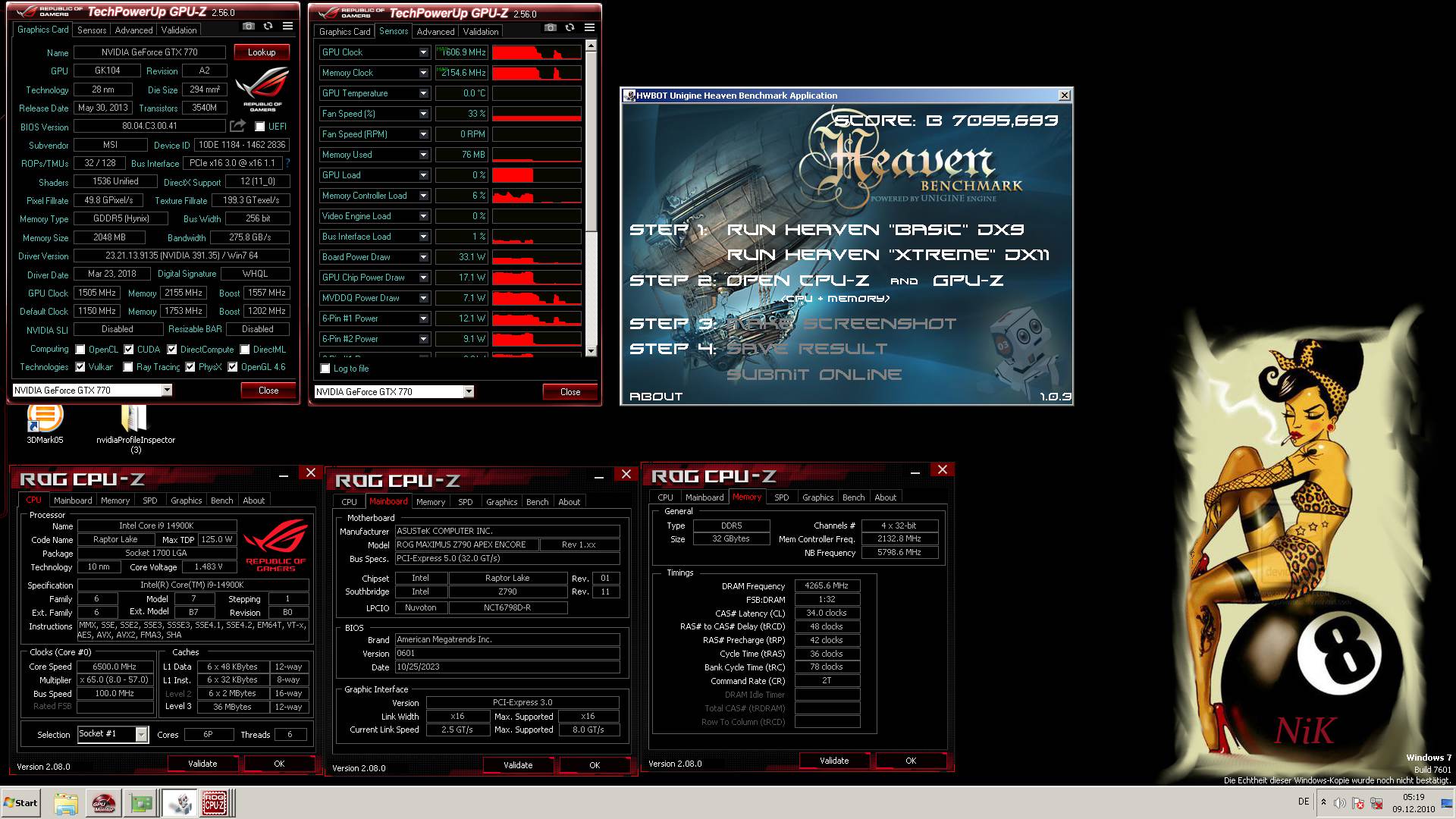Open Bench tab in CPU-Z Mainboard window

[x=537, y=502]
